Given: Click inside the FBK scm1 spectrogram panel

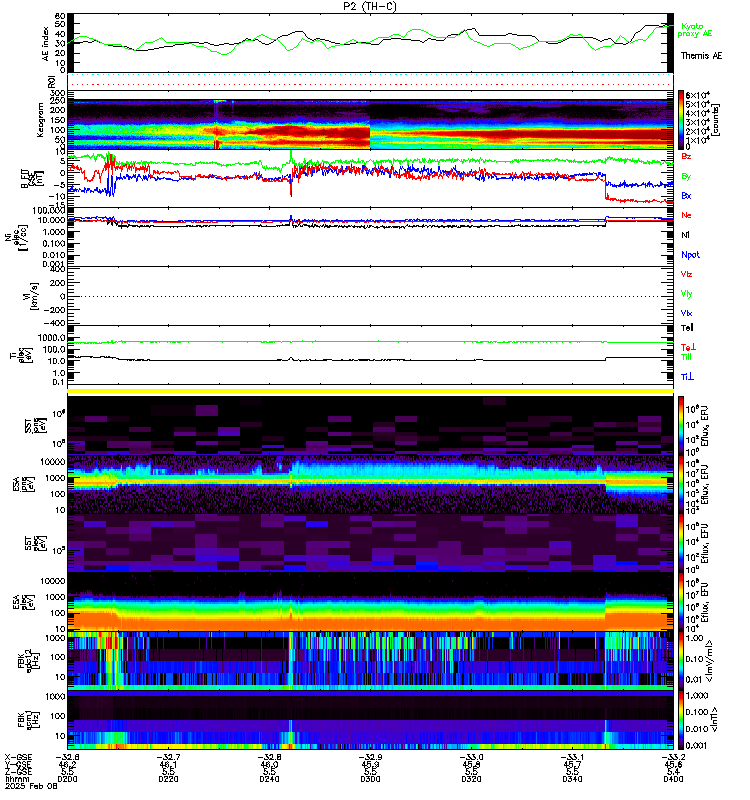Looking at the screenshot, I should [x=370, y=720].
